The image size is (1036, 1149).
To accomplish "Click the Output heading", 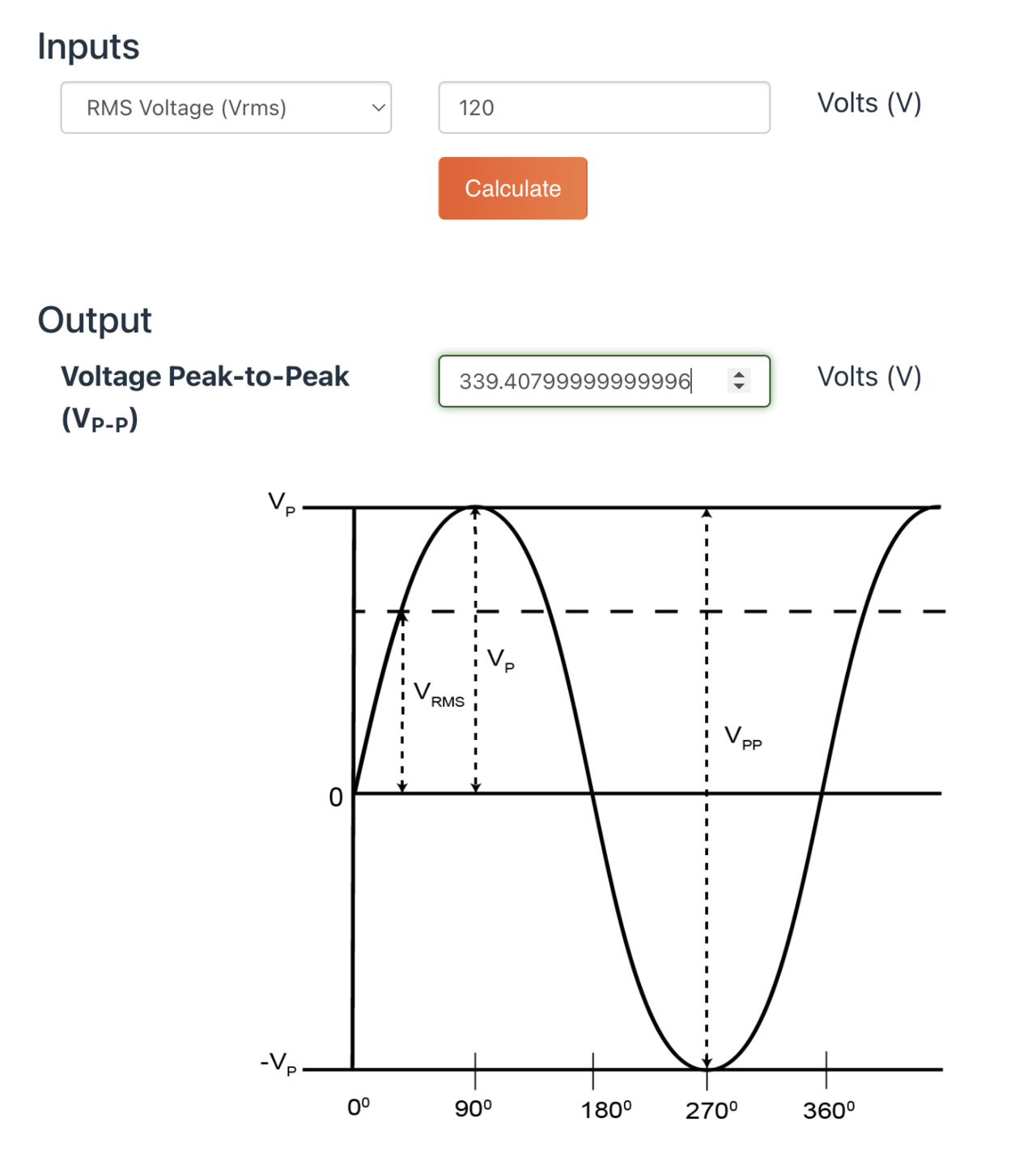I will (x=94, y=321).
